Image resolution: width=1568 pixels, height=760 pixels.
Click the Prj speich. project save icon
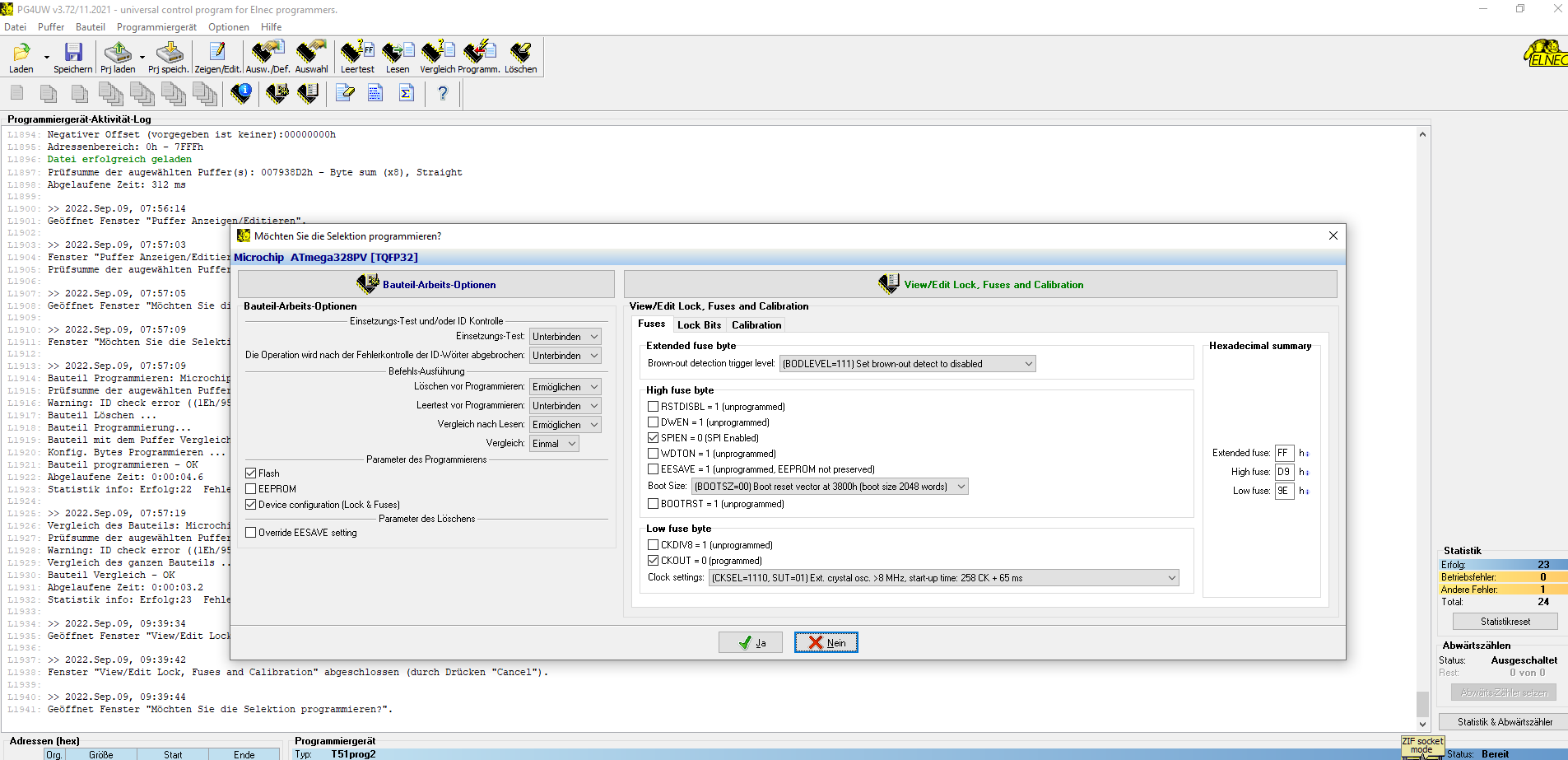170,53
